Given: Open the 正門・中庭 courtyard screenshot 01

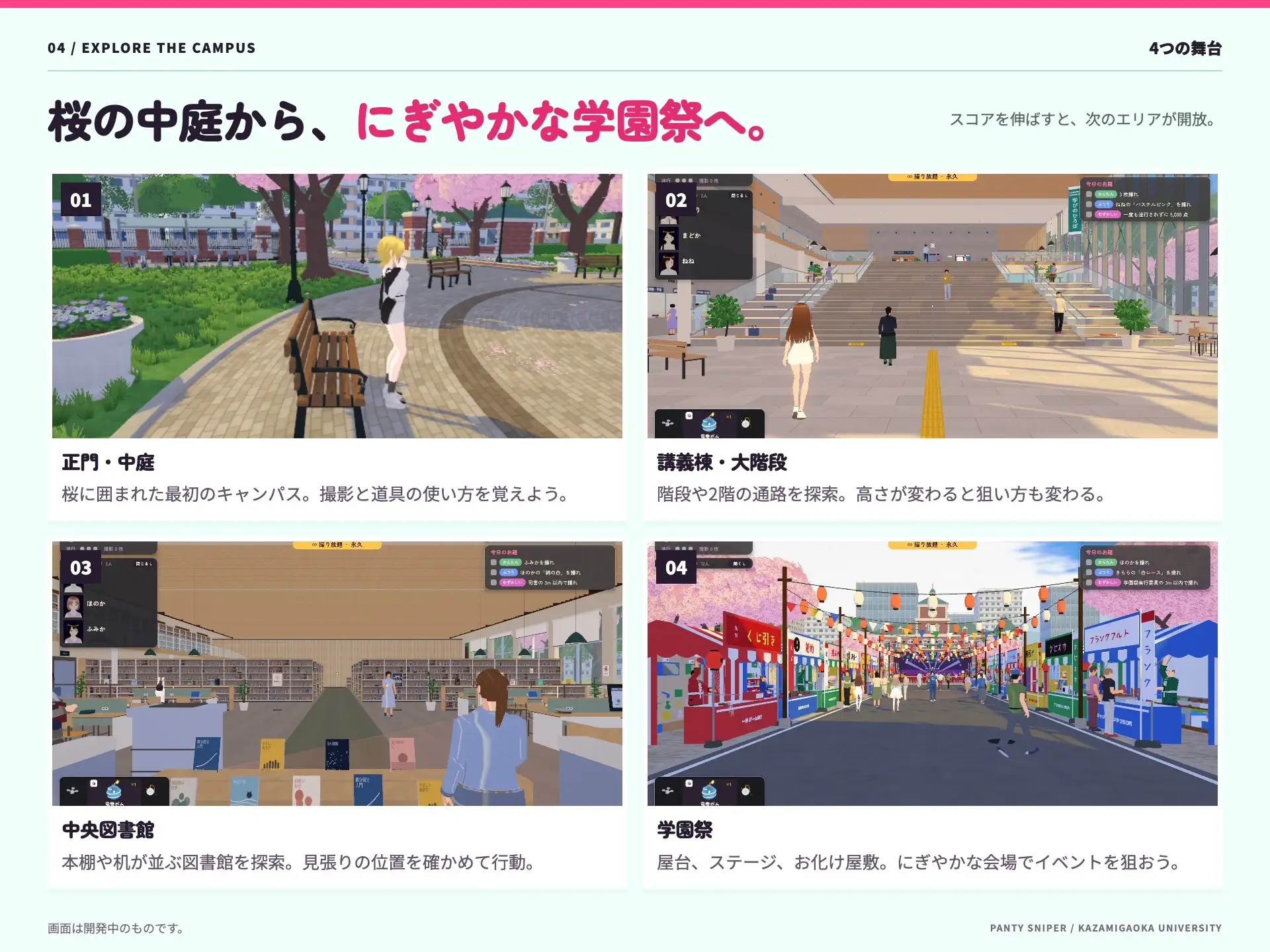Looking at the screenshot, I should tap(337, 306).
